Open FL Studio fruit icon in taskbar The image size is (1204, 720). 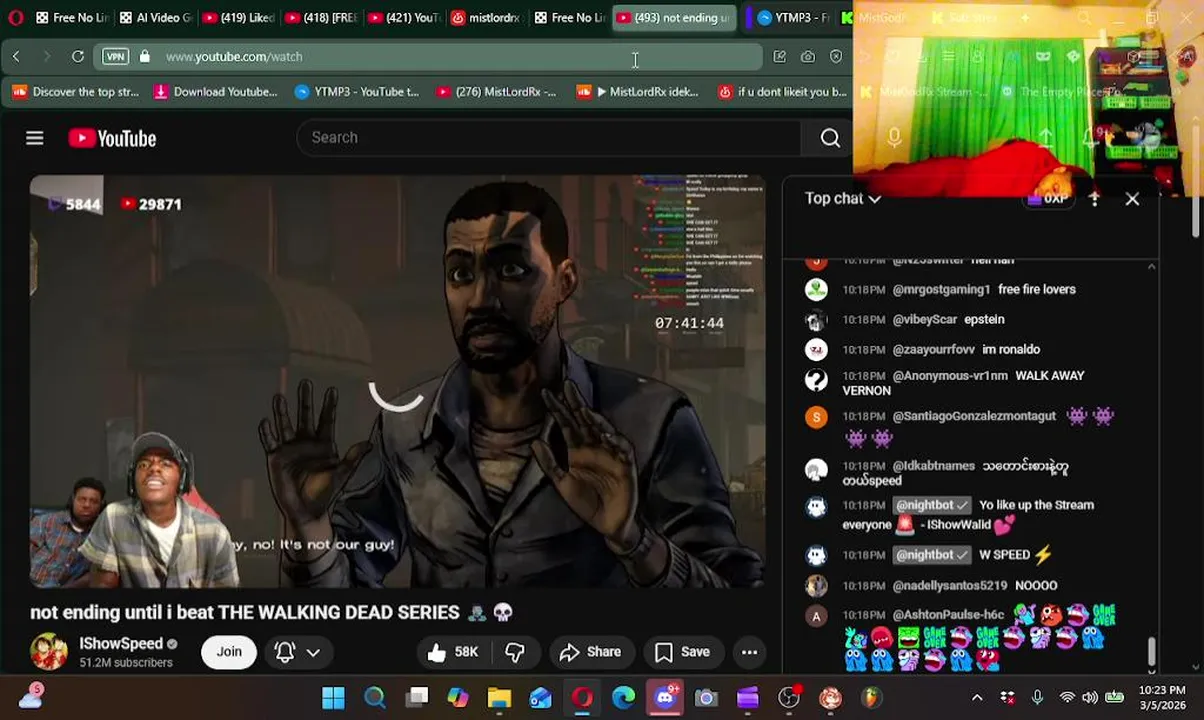pos(871,698)
